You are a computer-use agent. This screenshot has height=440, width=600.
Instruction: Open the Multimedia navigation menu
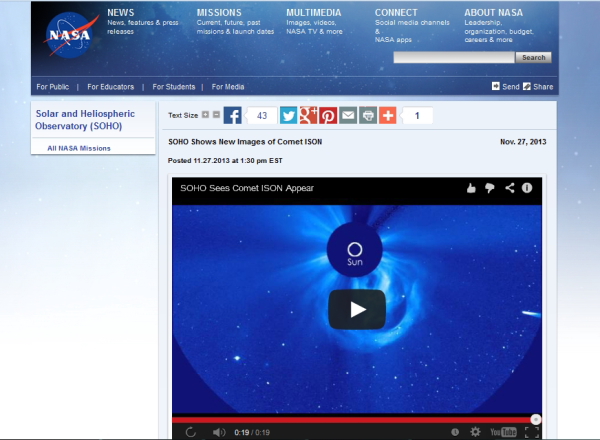313,13
